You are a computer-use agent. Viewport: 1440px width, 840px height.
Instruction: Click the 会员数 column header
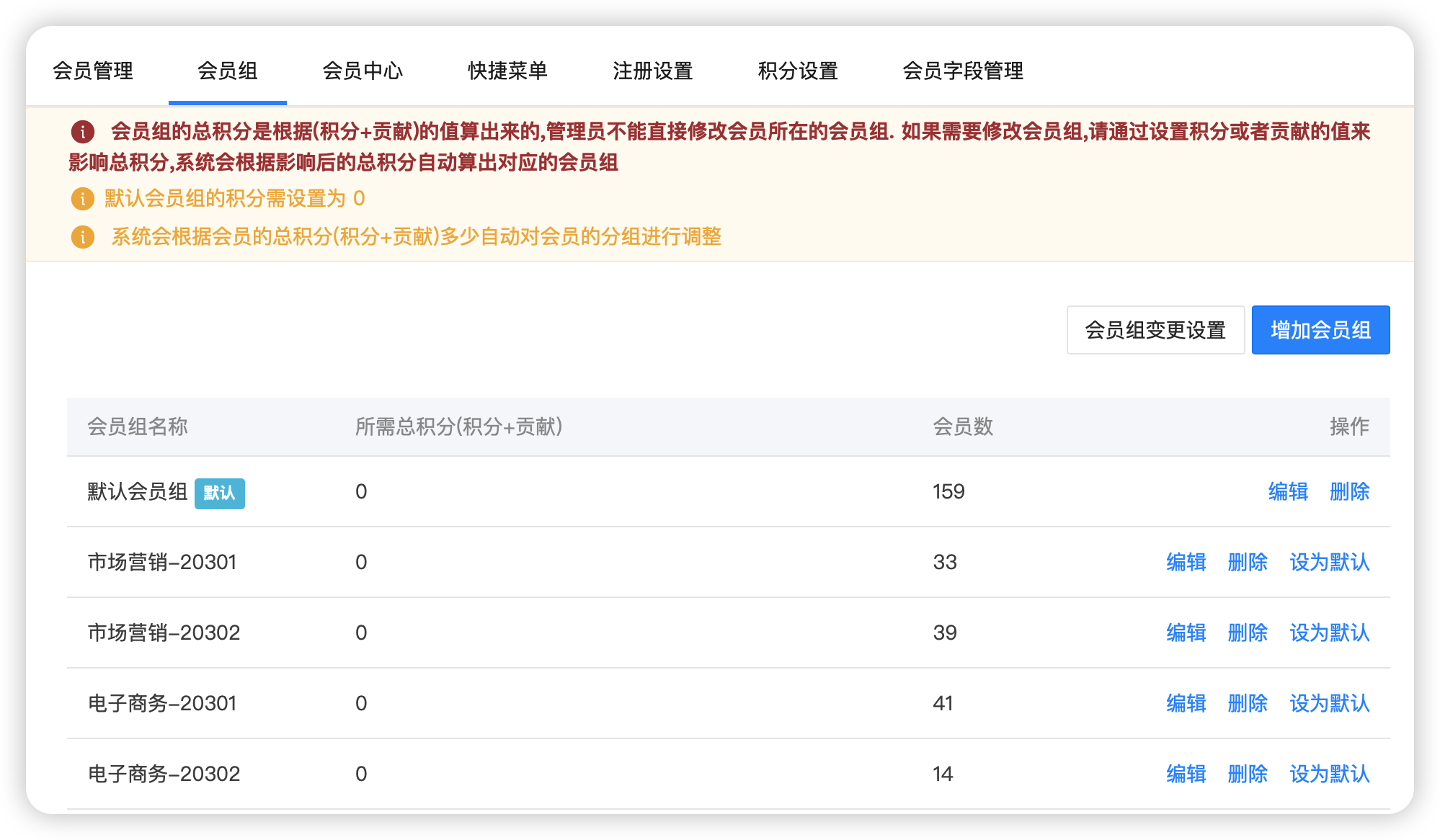click(963, 426)
